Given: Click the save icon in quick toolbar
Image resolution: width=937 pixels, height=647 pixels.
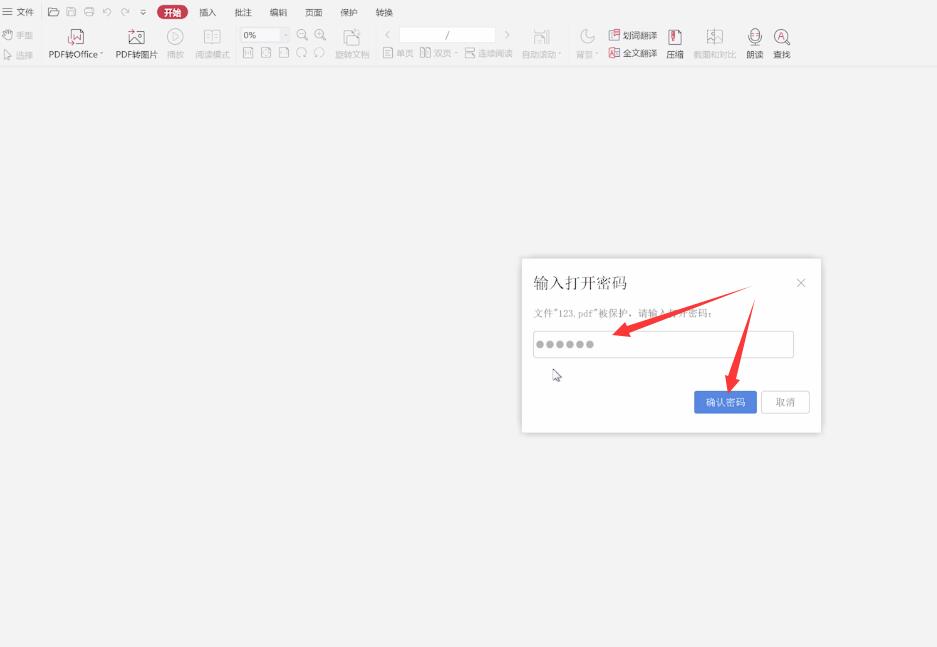Looking at the screenshot, I should point(71,12).
